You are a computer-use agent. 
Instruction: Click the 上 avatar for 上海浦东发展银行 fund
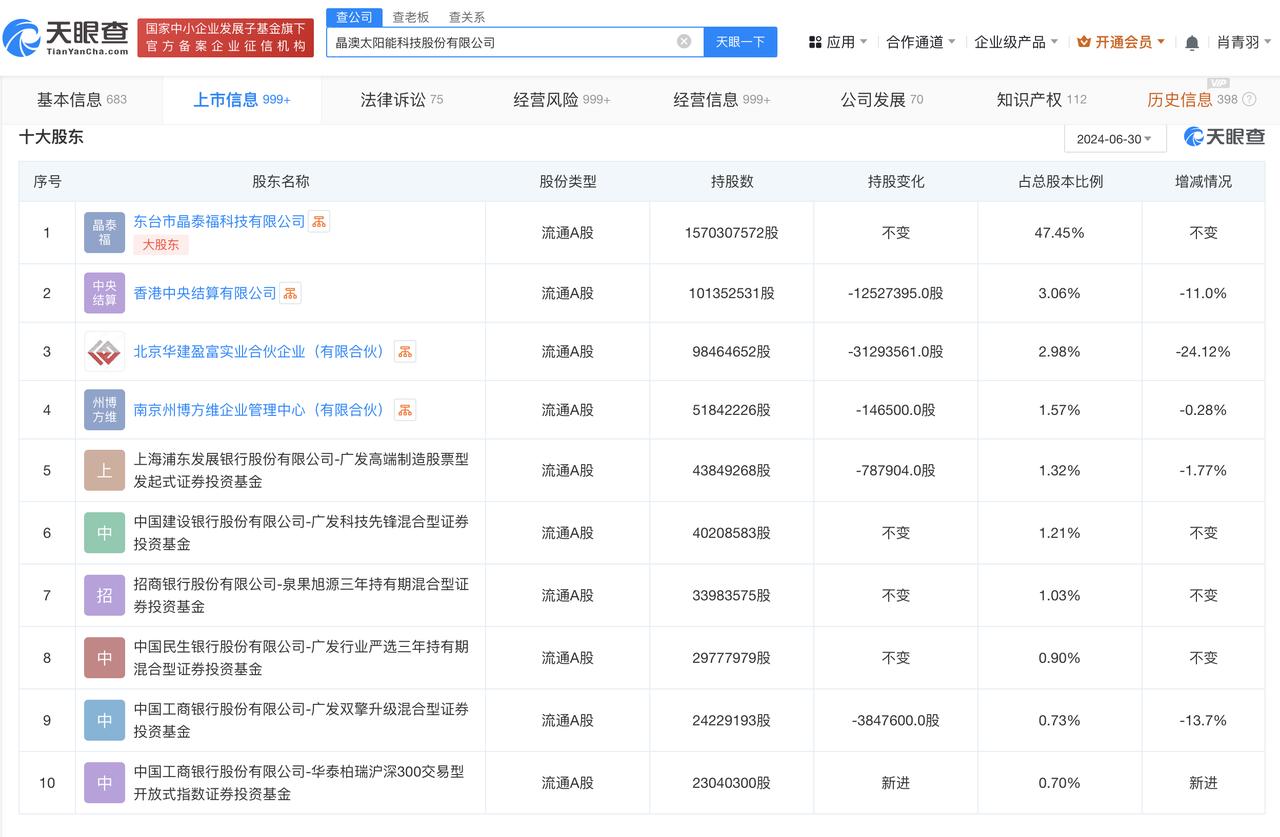point(105,470)
